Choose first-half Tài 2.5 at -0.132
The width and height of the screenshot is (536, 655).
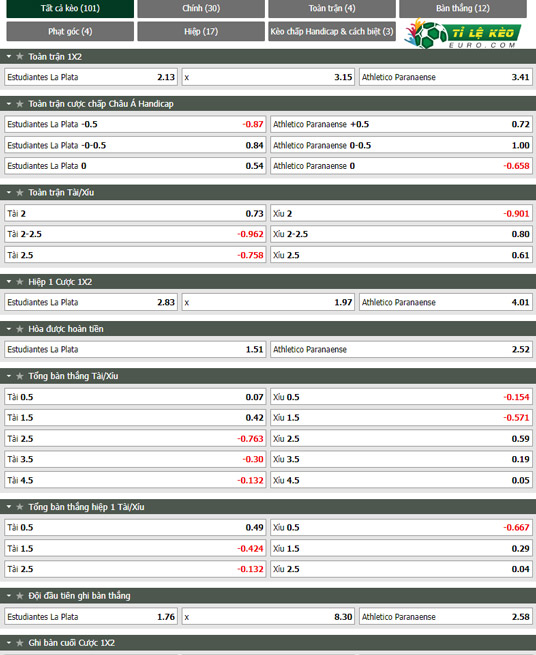[135, 569]
